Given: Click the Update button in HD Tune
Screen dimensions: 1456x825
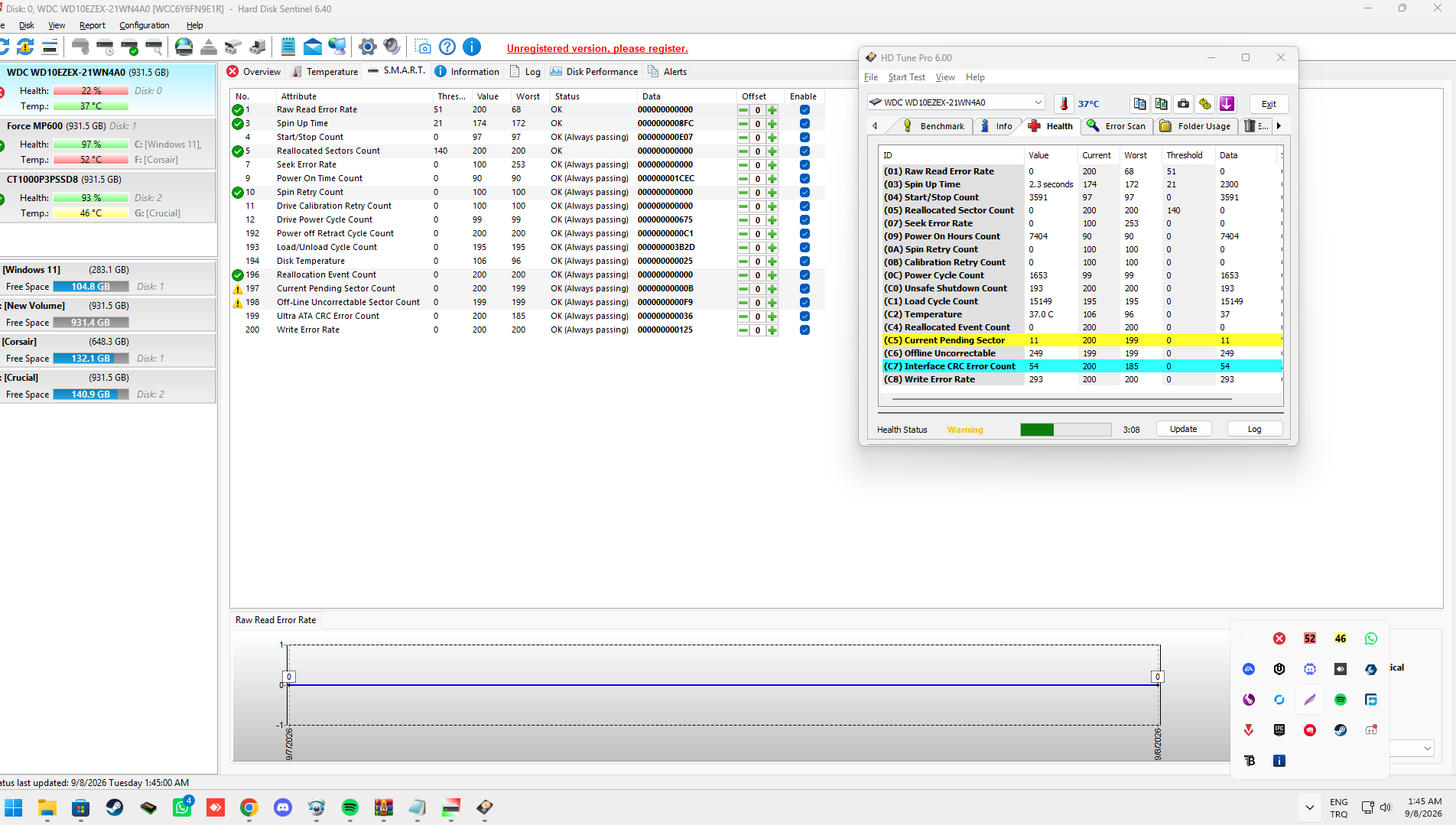Looking at the screenshot, I should click(1184, 429).
